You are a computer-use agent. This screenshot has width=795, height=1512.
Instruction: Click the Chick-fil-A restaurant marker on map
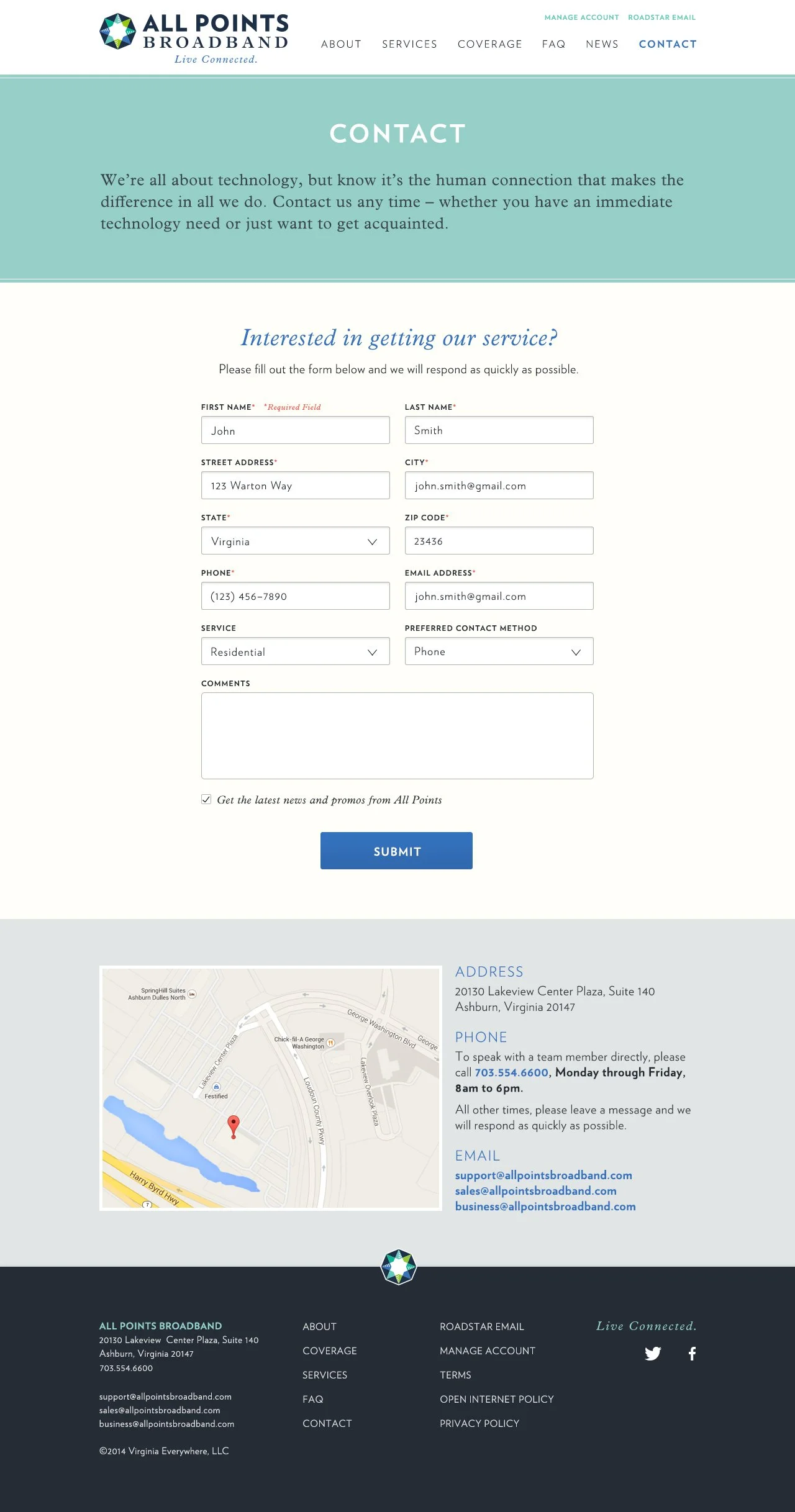pos(331,1043)
